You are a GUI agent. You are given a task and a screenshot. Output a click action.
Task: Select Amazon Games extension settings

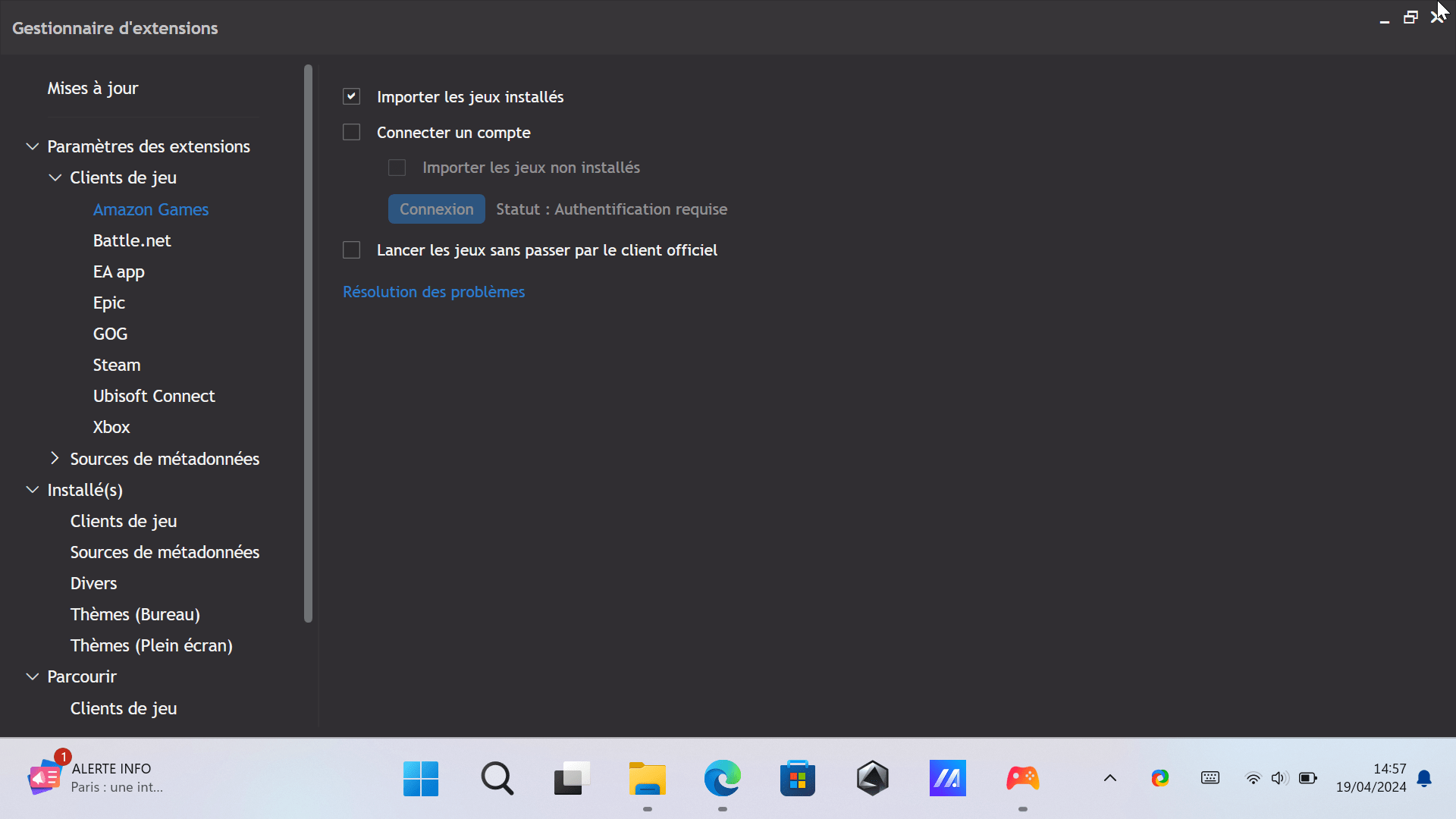(x=151, y=209)
